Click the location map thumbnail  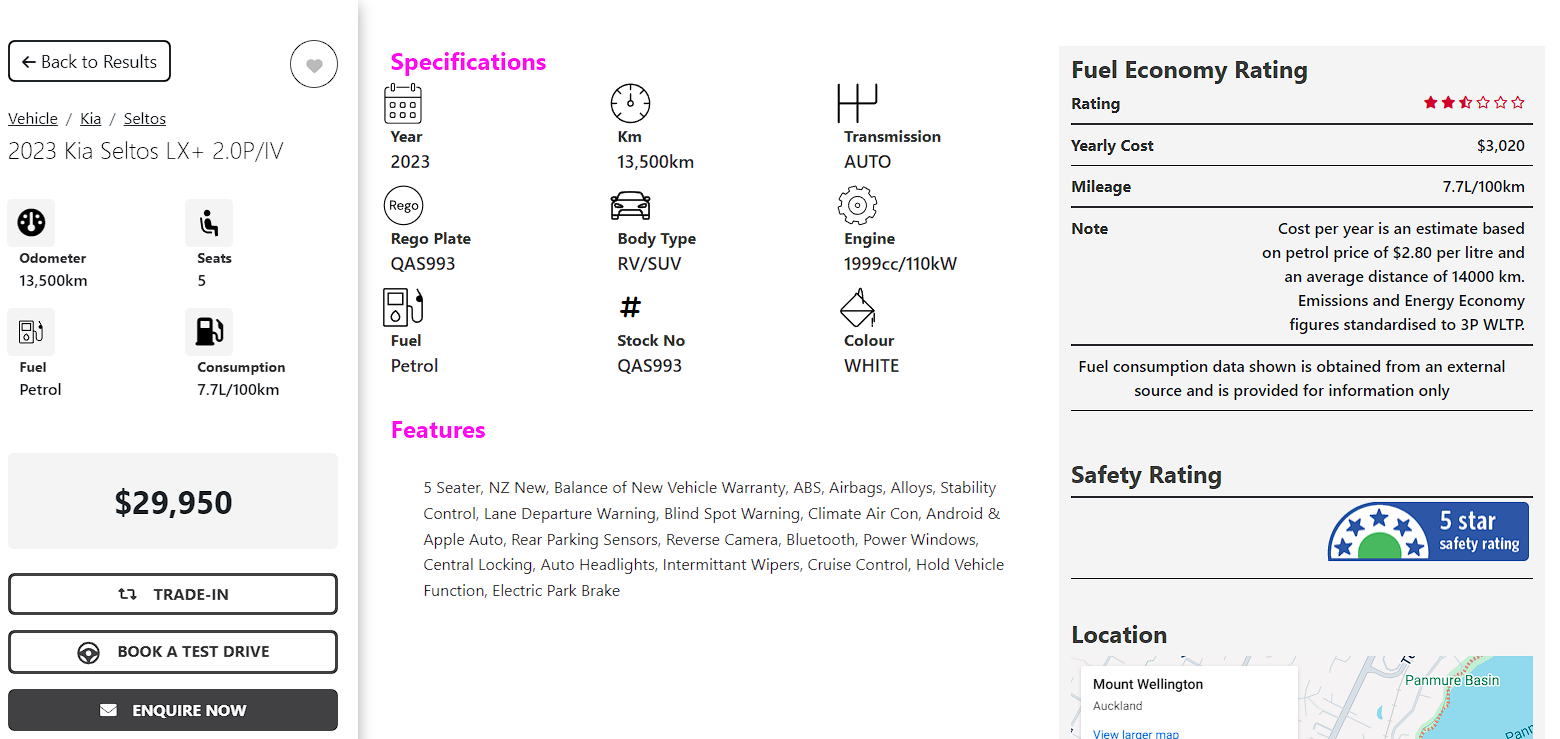click(1302, 698)
